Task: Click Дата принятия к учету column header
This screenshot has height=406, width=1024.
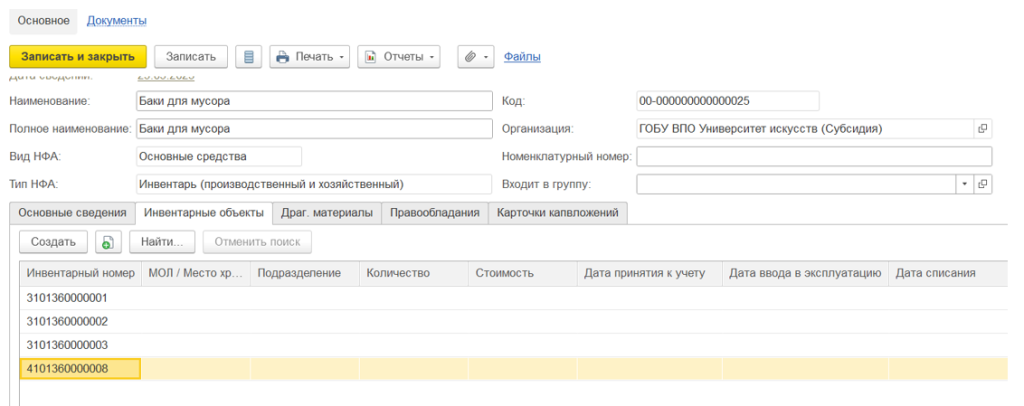Action: coord(650,273)
